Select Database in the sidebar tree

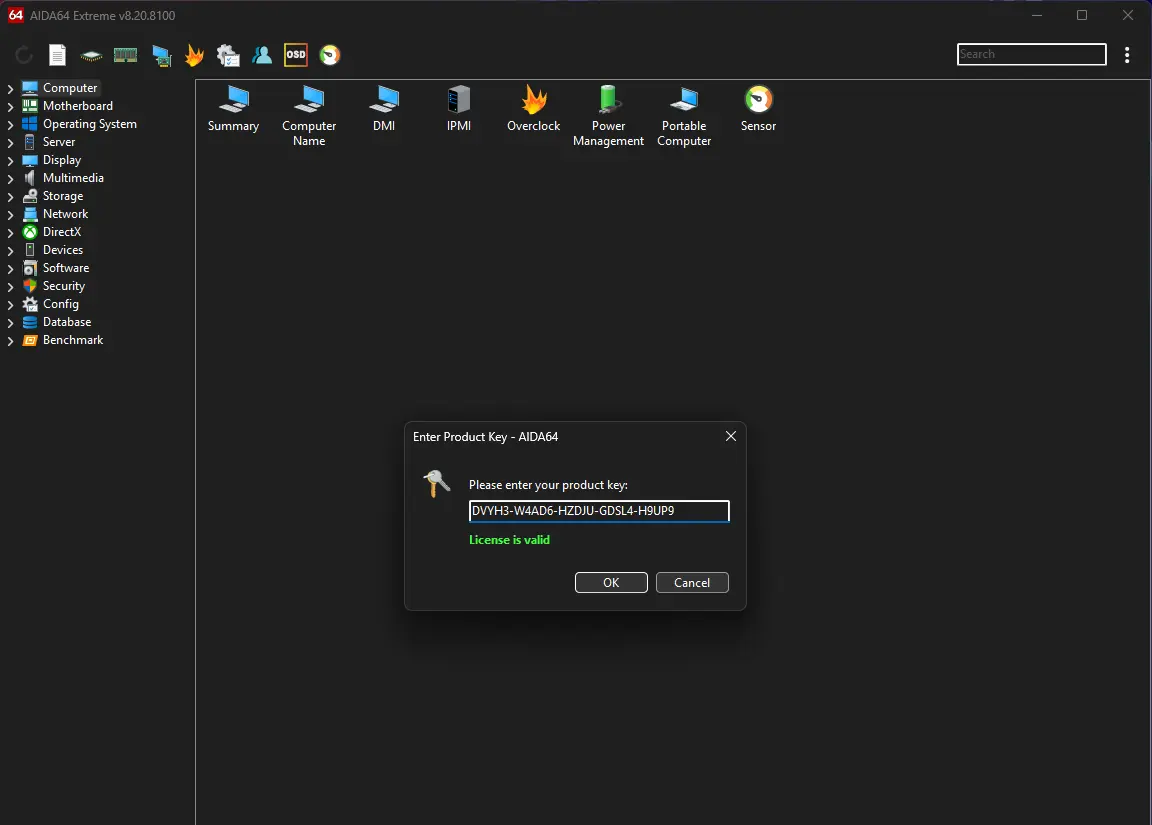coord(67,322)
